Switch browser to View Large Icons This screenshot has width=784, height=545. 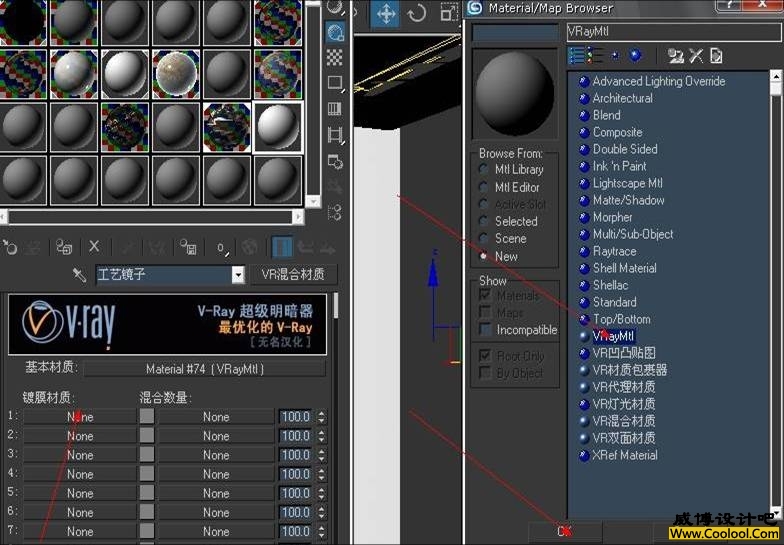click(x=635, y=56)
